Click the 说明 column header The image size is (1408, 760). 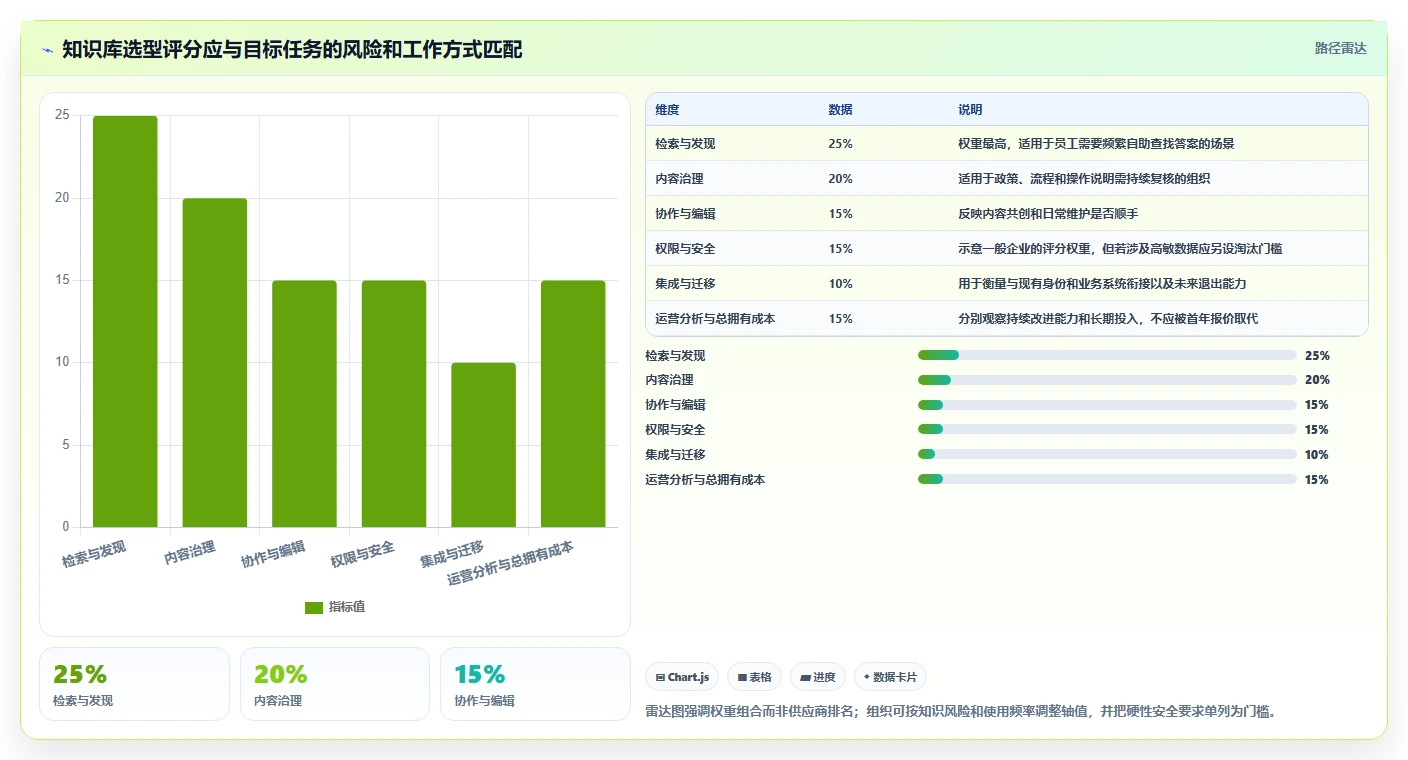pos(970,110)
